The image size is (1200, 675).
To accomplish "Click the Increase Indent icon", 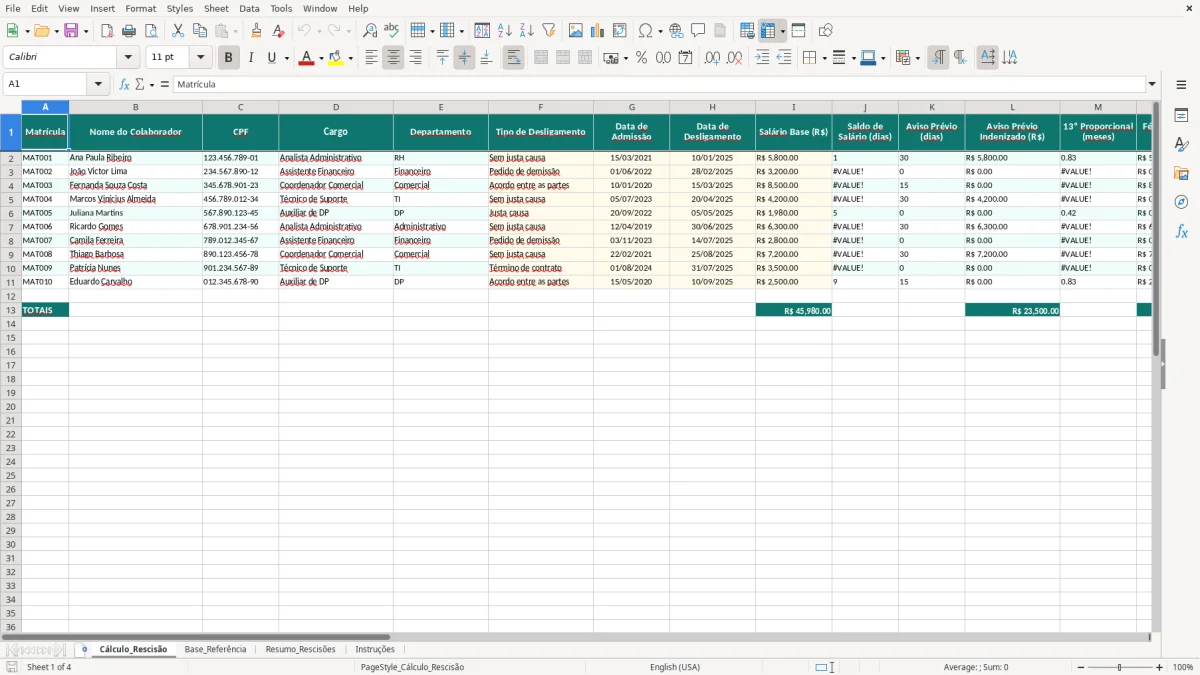I will tap(762, 58).
